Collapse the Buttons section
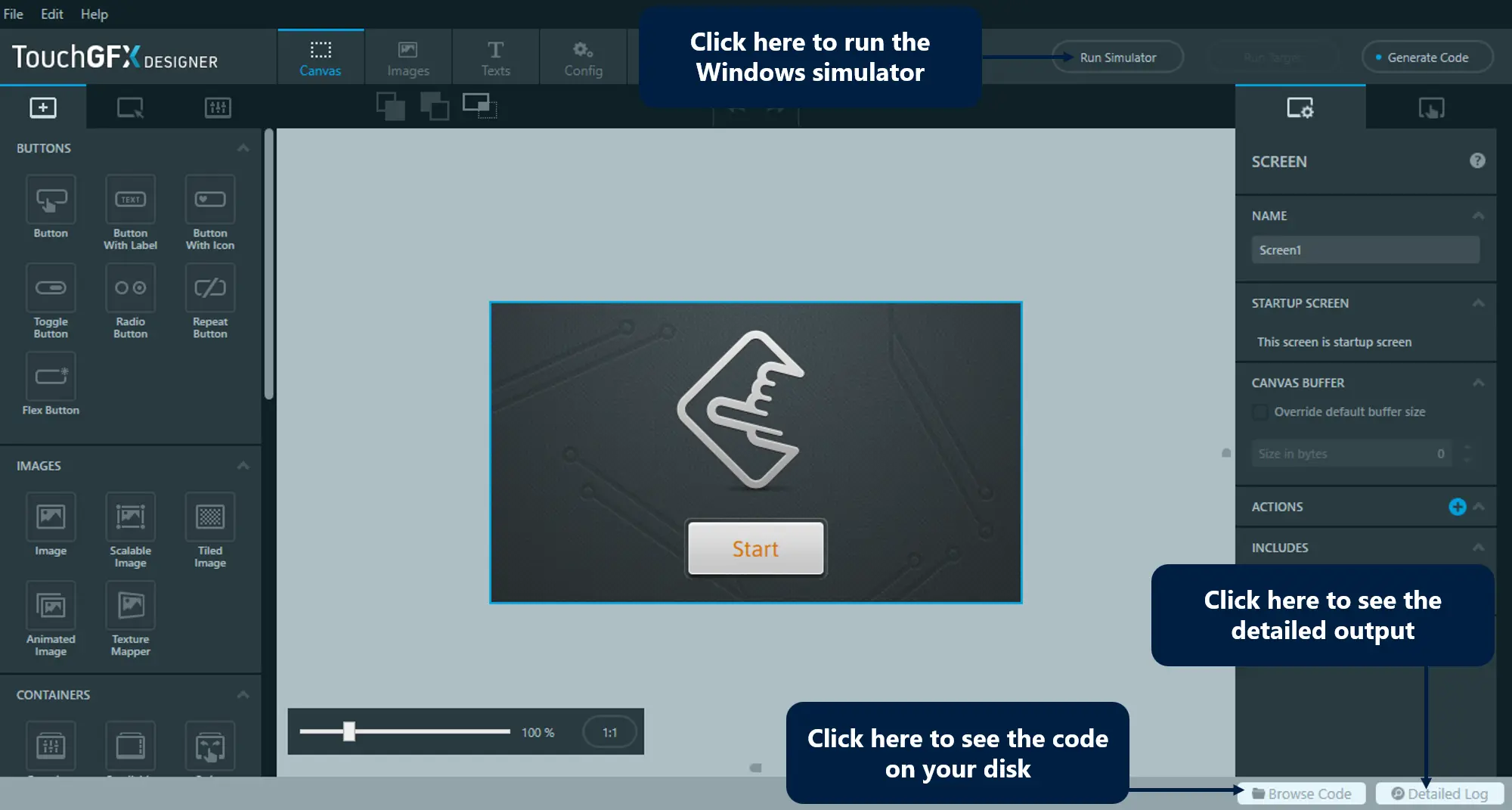1512x810 pixels. pyautogui.click(x=243, y=148)
